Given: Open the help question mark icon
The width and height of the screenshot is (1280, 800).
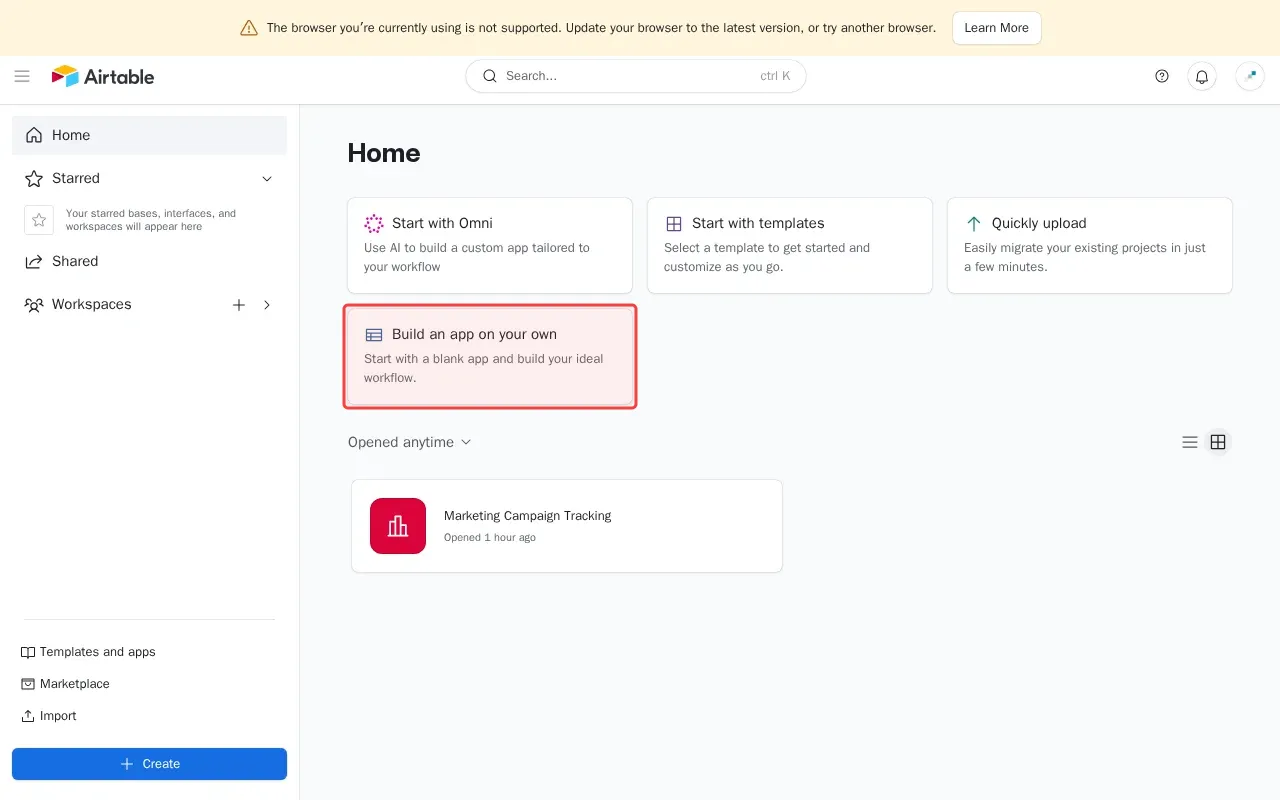Looking at the screenshot, I should point(1162,76).
